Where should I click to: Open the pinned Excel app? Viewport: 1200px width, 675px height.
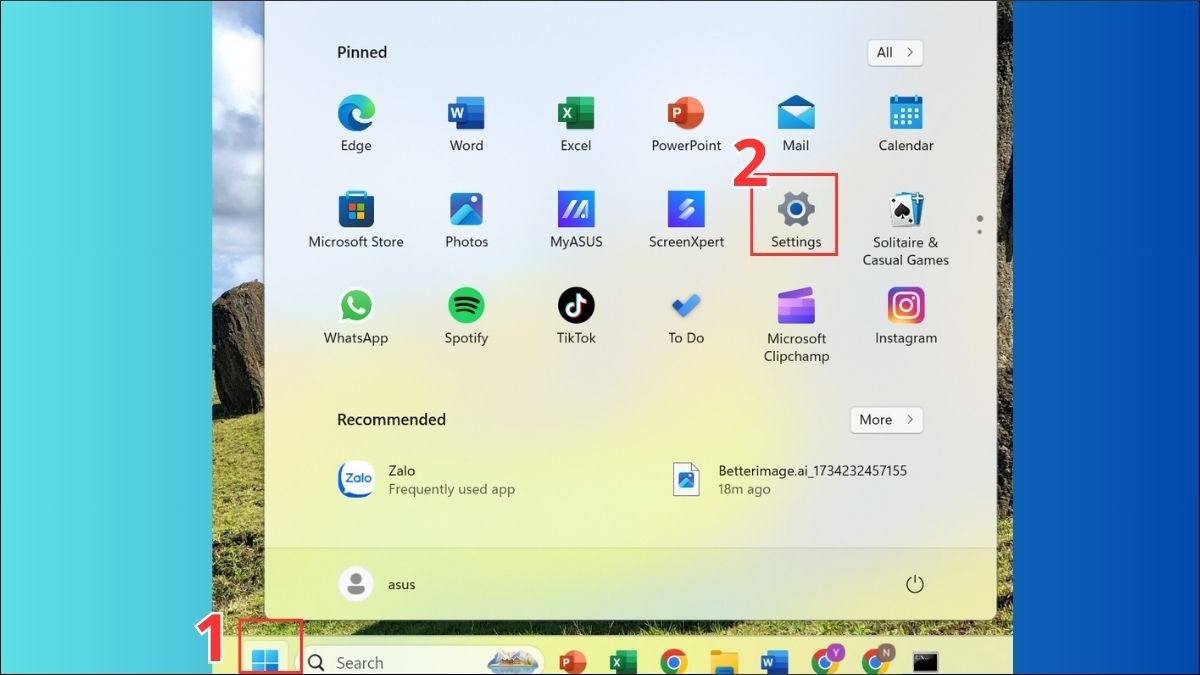coord(576,124)
